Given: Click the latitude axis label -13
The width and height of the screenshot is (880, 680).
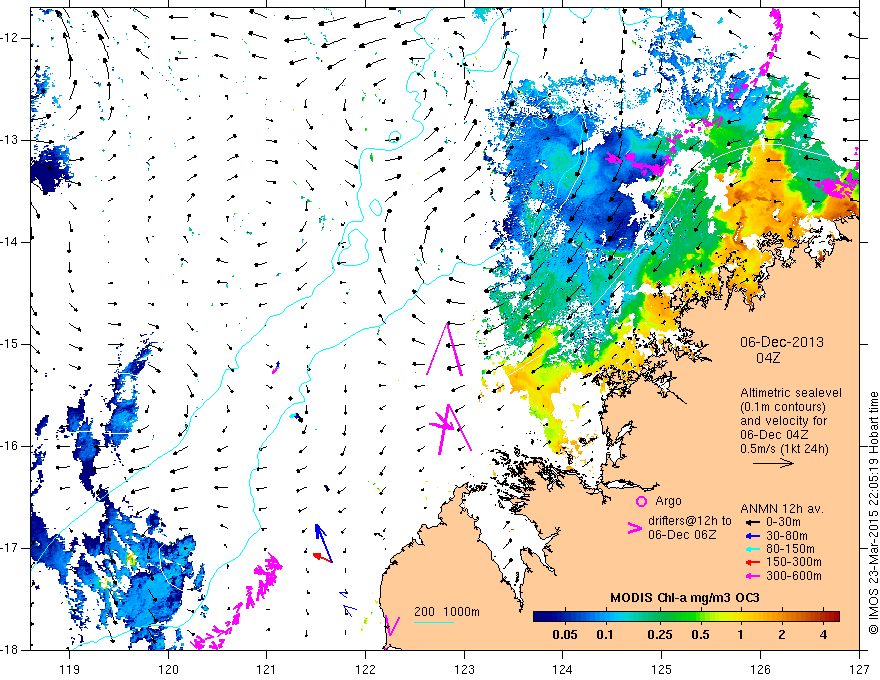Looking at the screenshot, I should click(10, 140).
